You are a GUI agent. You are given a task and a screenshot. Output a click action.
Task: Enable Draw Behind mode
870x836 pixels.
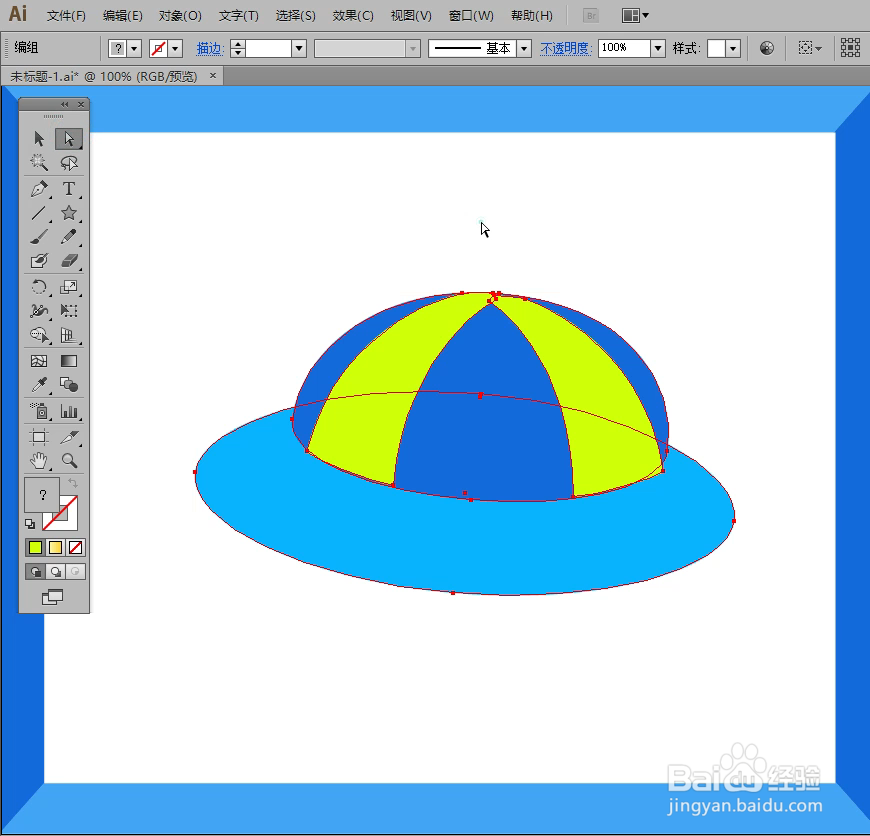[55, 571]
